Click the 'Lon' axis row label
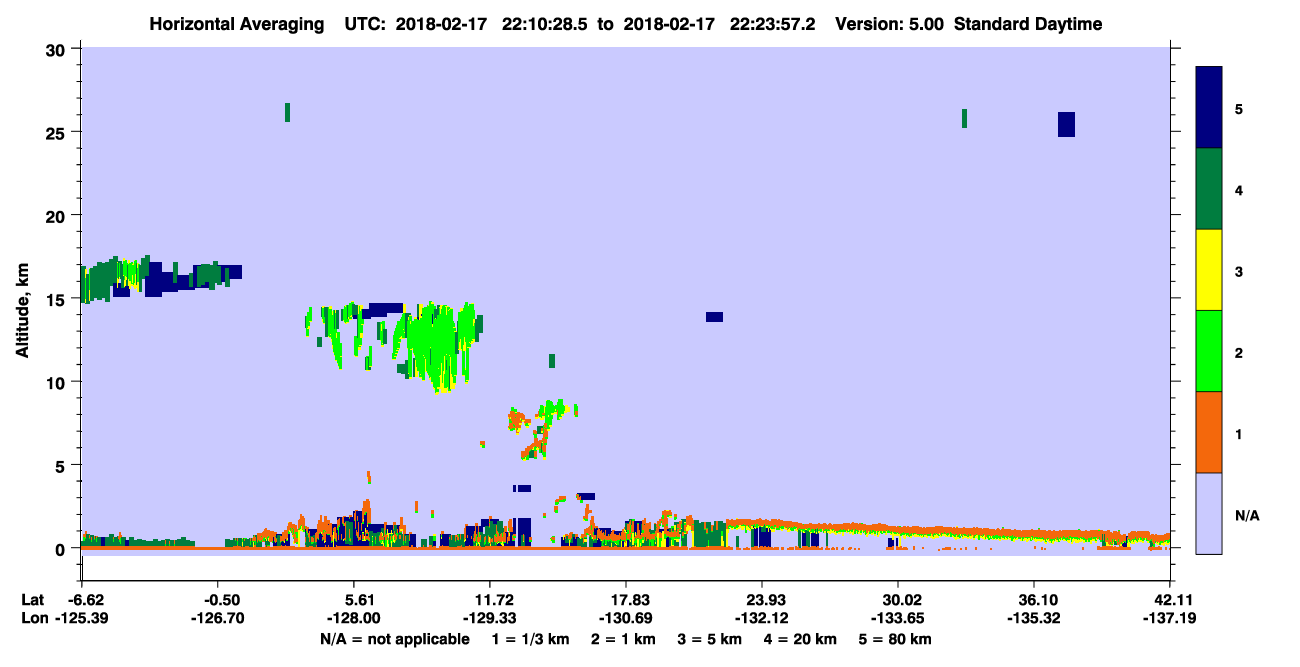Viewport: 1300px width, 667px height. point(35,618)
